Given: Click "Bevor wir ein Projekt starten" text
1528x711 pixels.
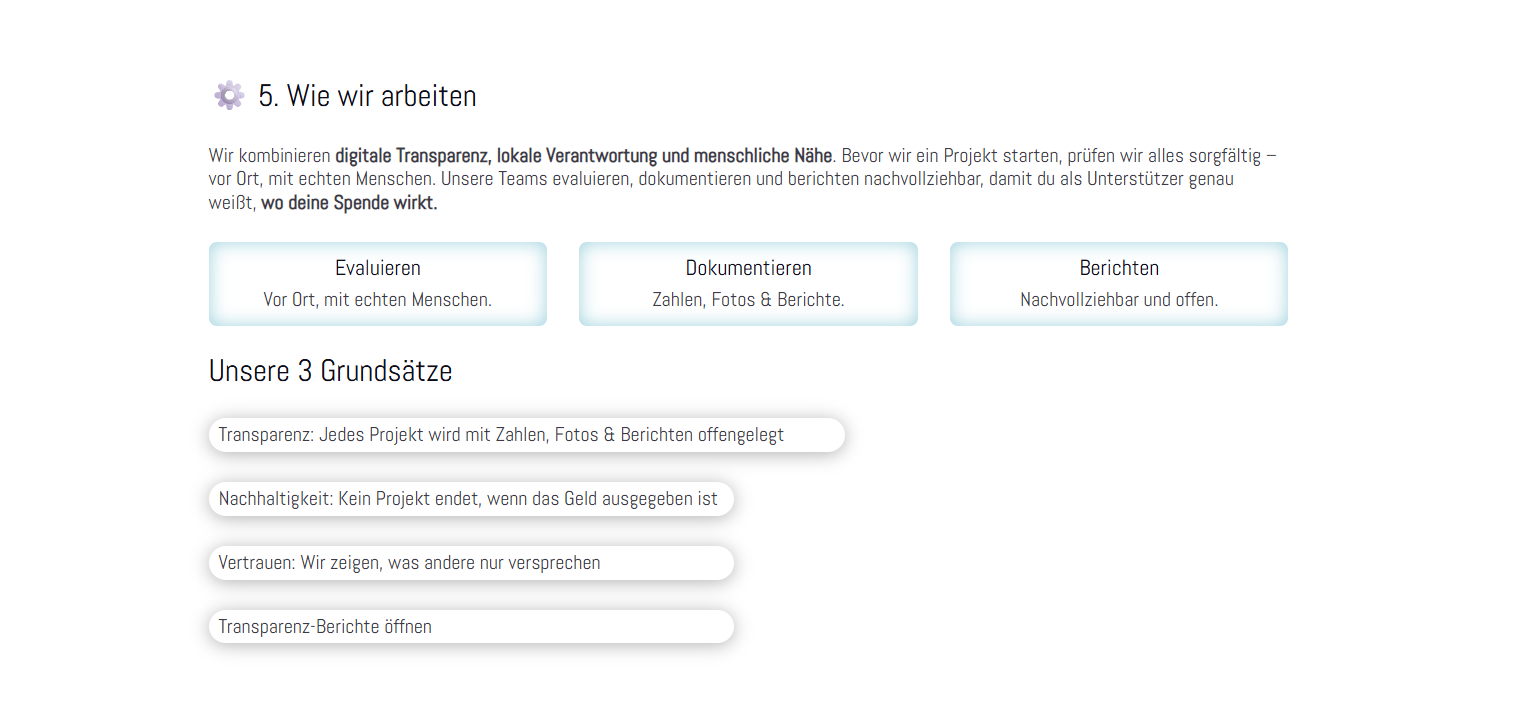Looking at the screenshot, I should coord(950,156).
